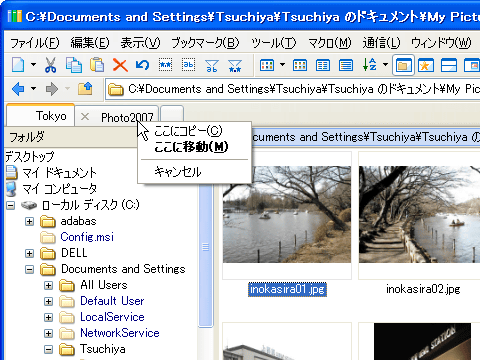Click the filter wildcard funnel icon
The image size is (480, 360).
[235, 65]
